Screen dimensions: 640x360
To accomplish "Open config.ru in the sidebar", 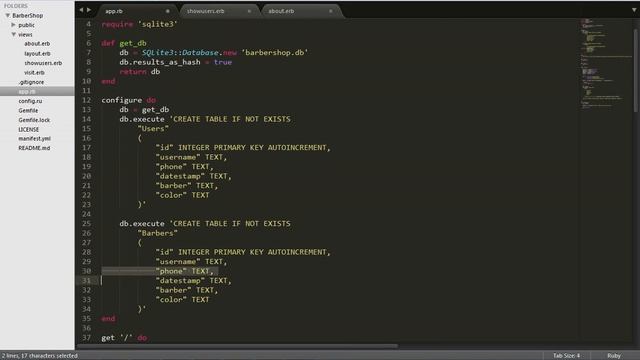I will pos(30,101).
